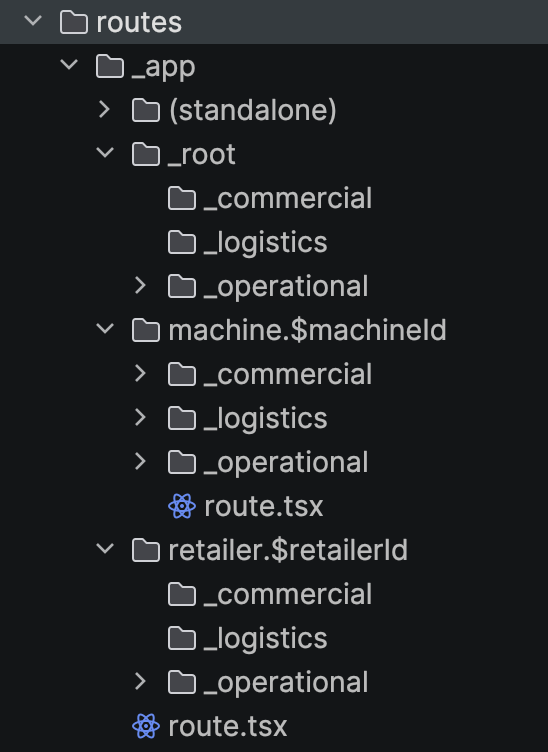This screenshot has width=548, height=752.
Task: Expand _operational under _root
Action: pos(140,286)
